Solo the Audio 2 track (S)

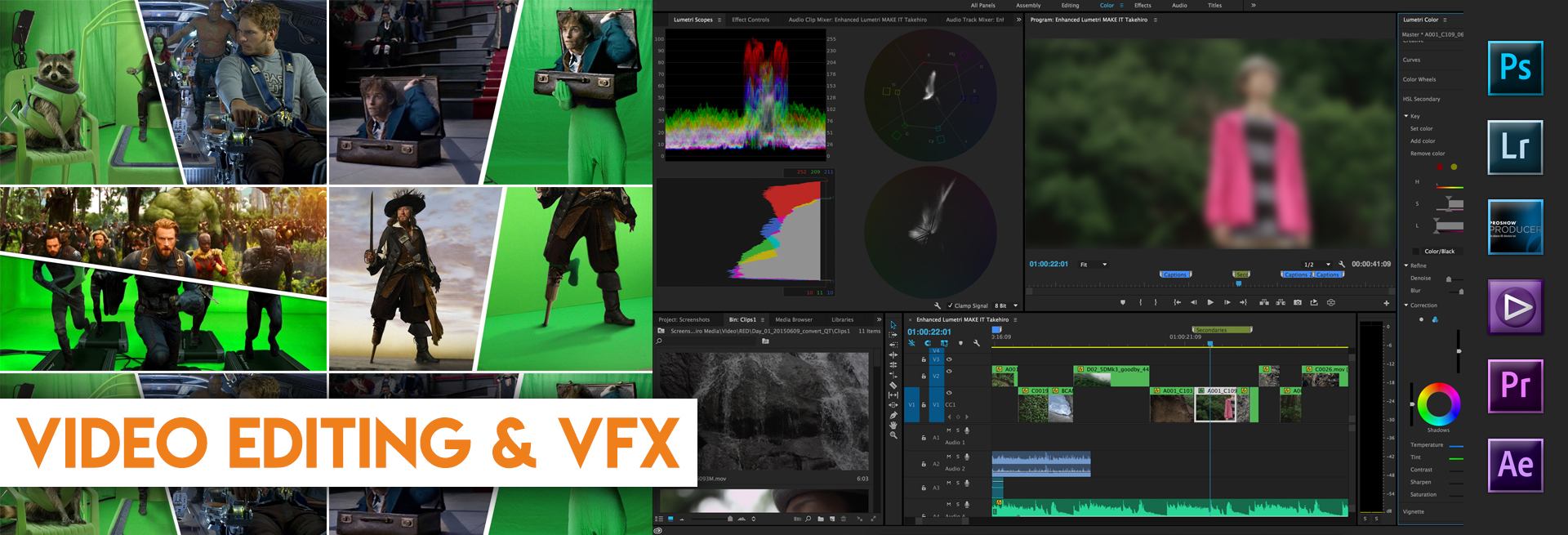tap(958, 457)
